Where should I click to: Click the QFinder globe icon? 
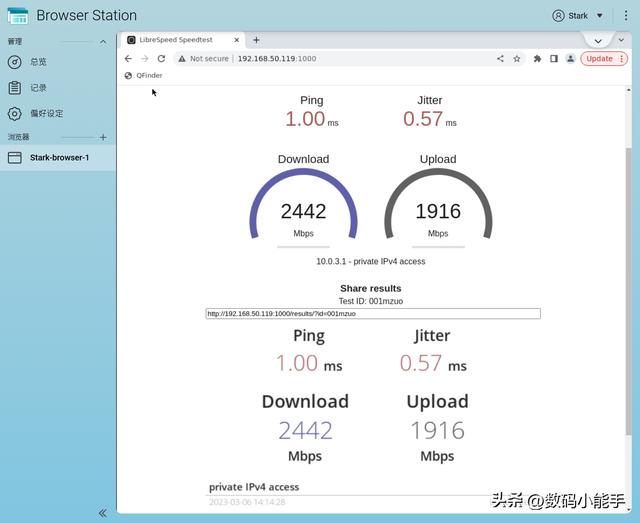tap(128, 76)
